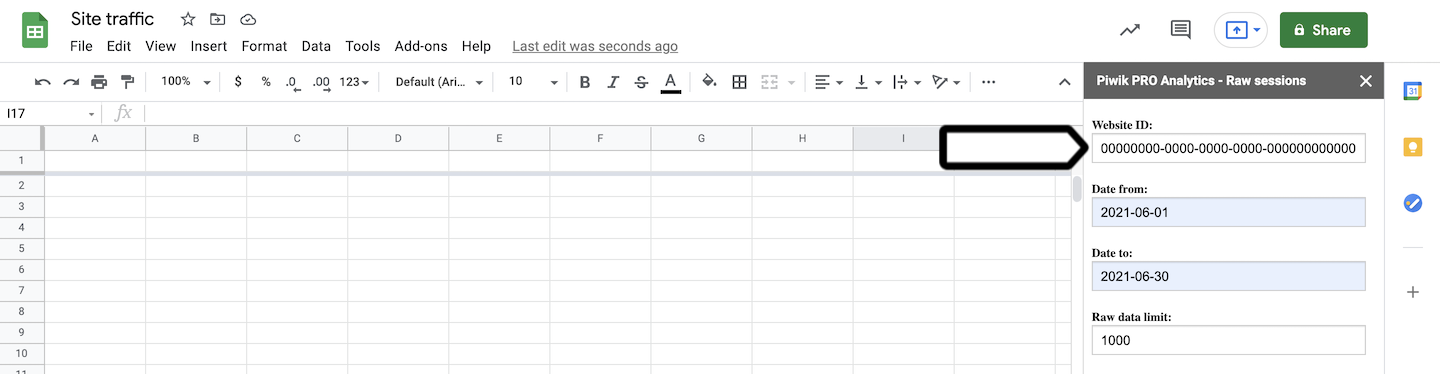The image size is (1440, 374).
Task: Open the Google Sheets home icon
Action: (35, 30)
